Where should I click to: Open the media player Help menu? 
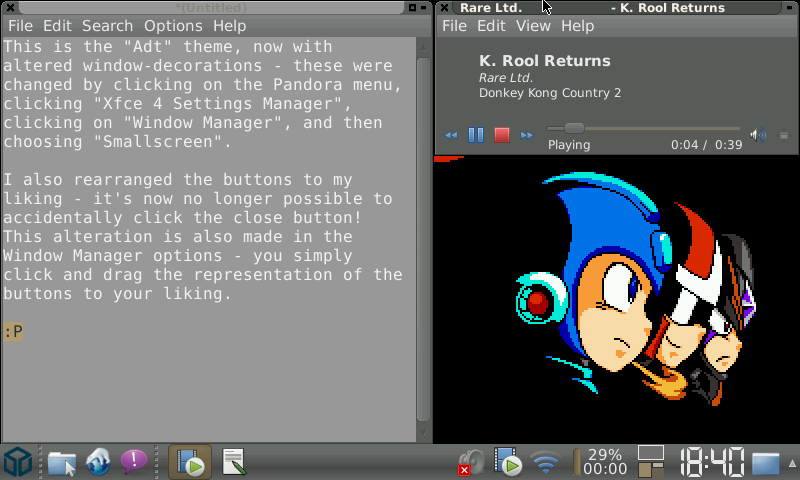pos(577,26)
